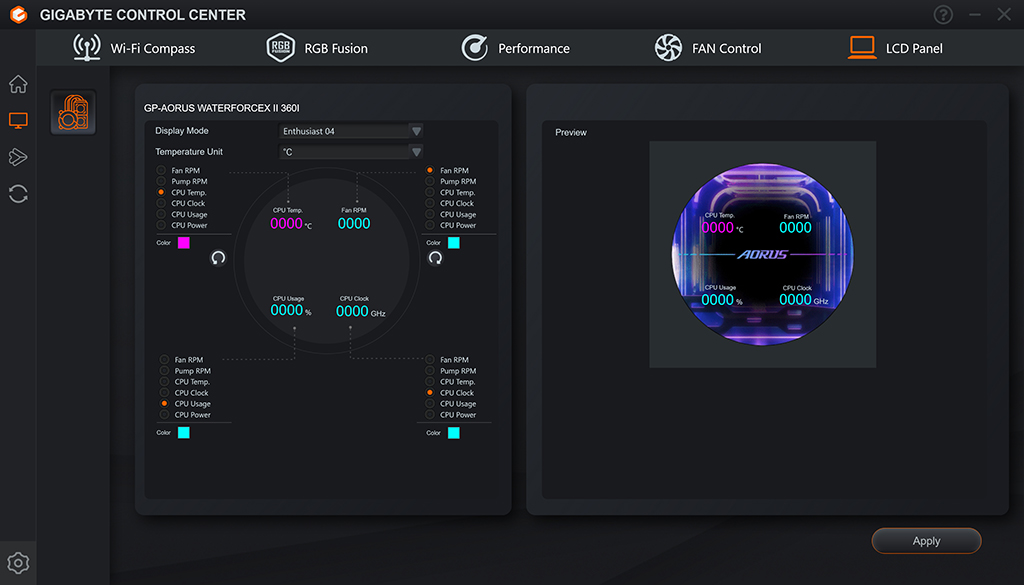The image size is (1024, 585).
Task: Click the CPU Clock GHz readout in layout circle
Action: 360,308
